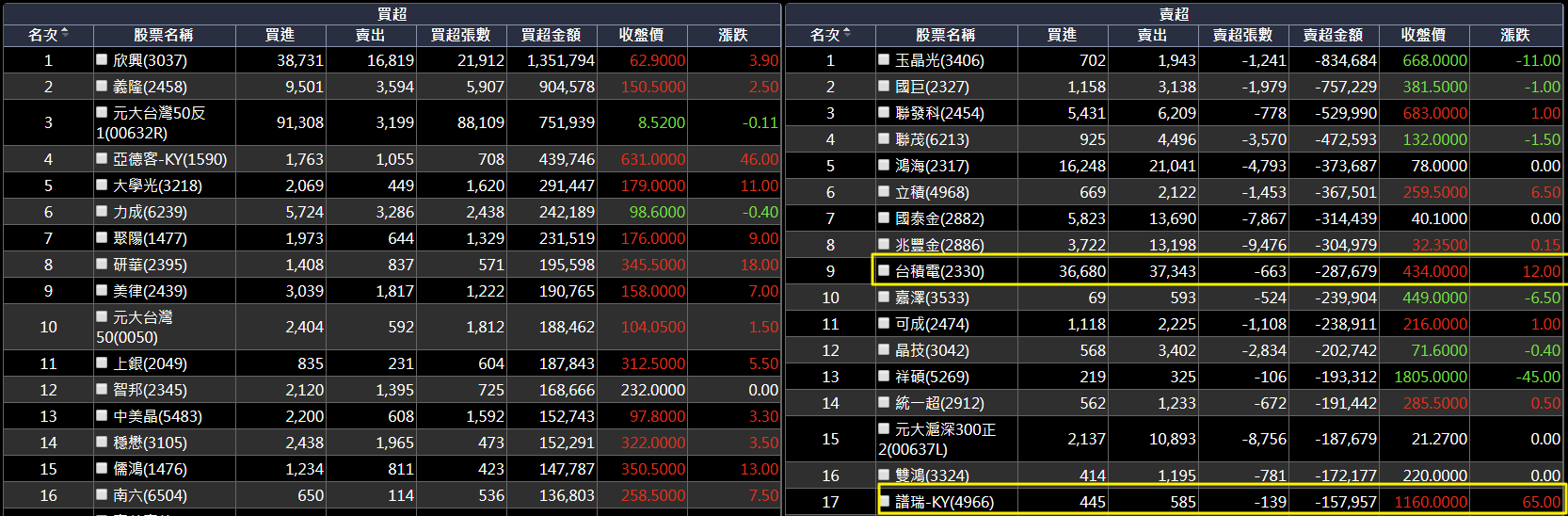1568x516 pixels.
Task: Click 買超 table 賣出 column header
Action: [x=371, y=35]
